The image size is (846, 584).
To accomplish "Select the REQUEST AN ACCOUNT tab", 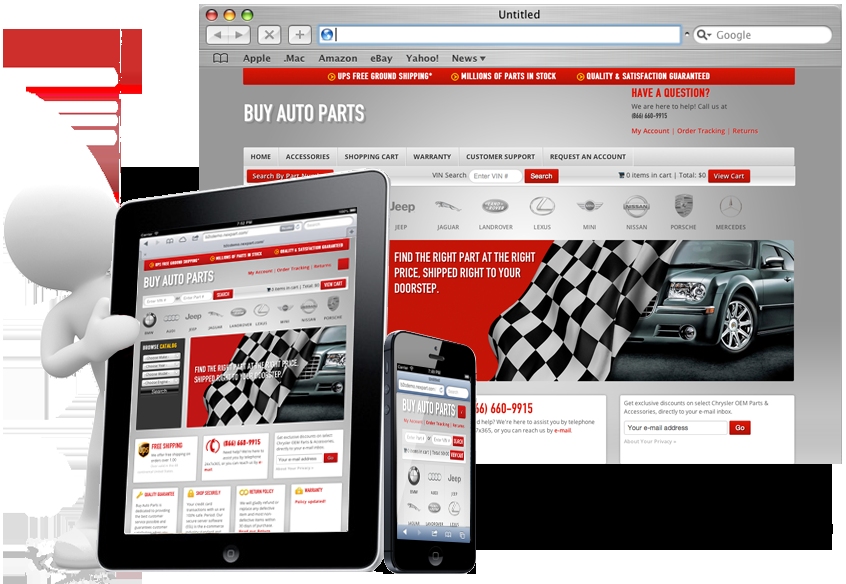I will [588, 157].
